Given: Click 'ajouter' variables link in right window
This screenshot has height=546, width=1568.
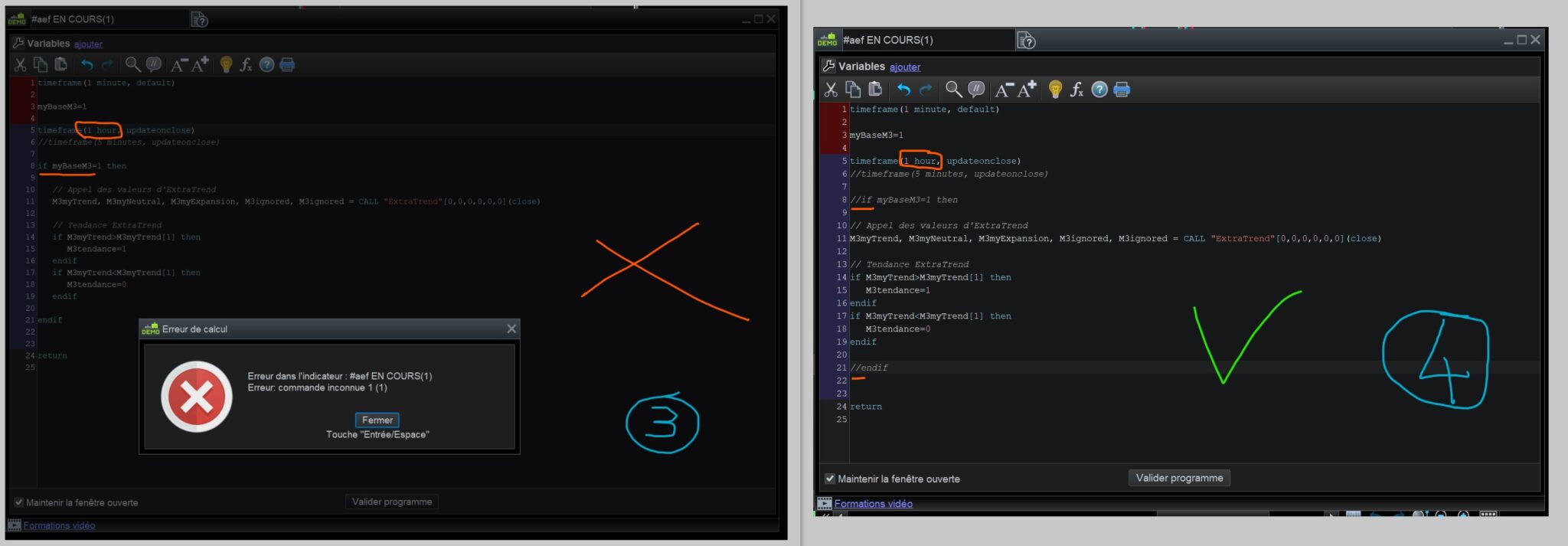Looking at the screenshot, I should pyautogui.click(x=905, y=67).
